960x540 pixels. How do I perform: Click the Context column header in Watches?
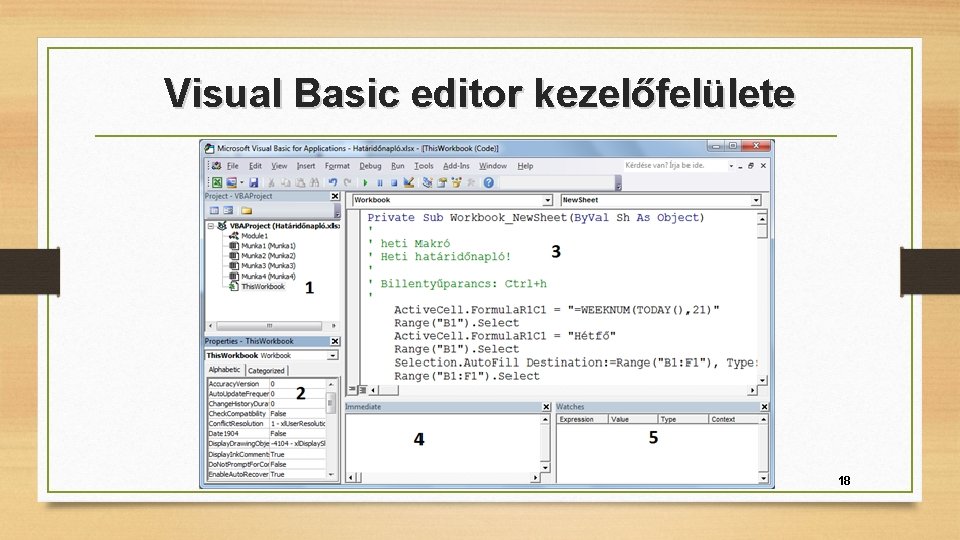734,419
